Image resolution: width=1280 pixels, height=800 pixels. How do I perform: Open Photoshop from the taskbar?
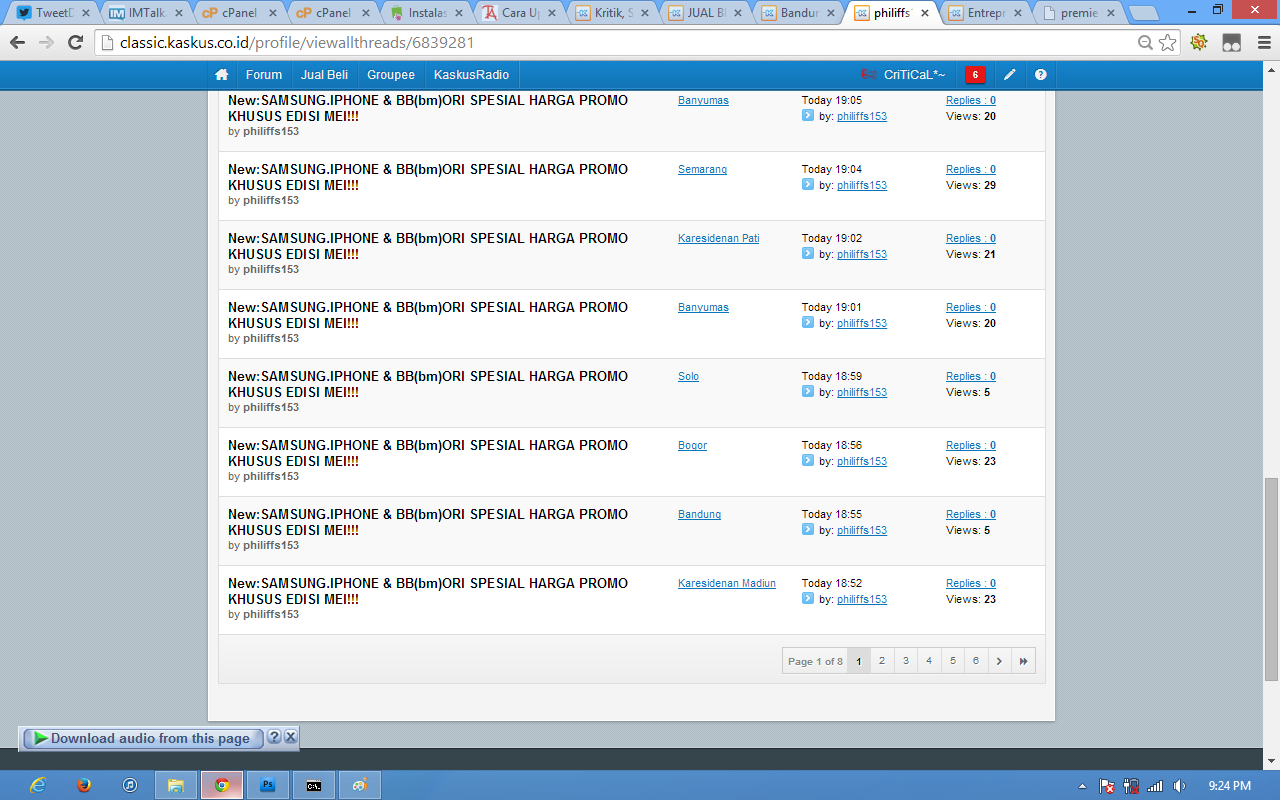(x=268, y=785)
